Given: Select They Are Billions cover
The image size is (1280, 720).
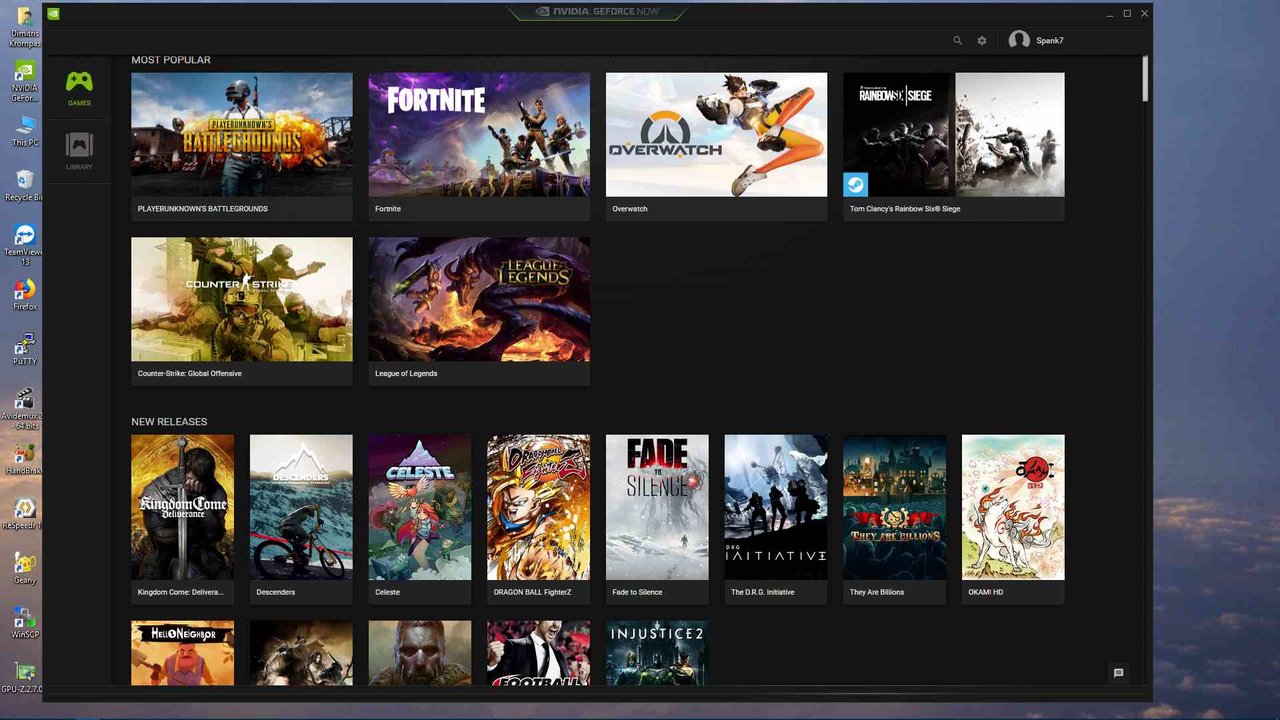Looking at the screenshot, I should tap(894, 507).
